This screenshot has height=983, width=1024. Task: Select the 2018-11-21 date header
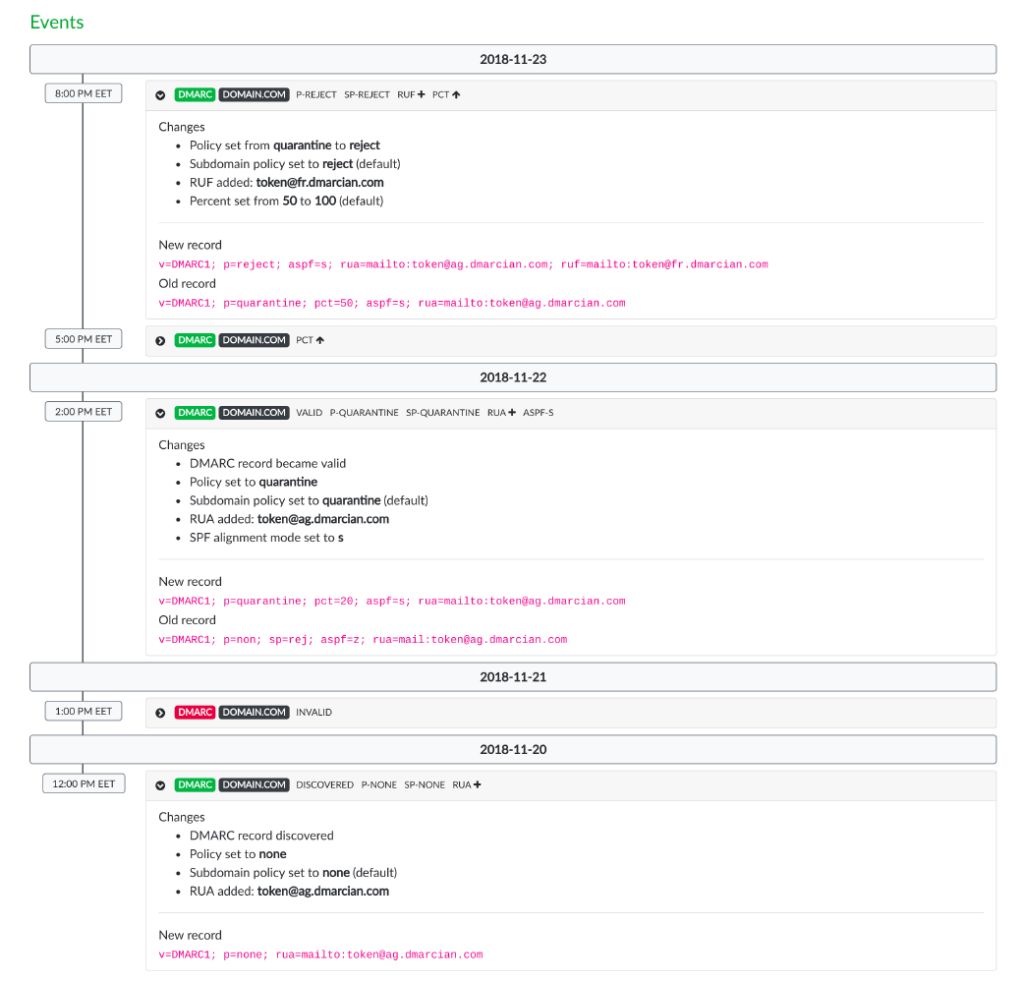513,677
